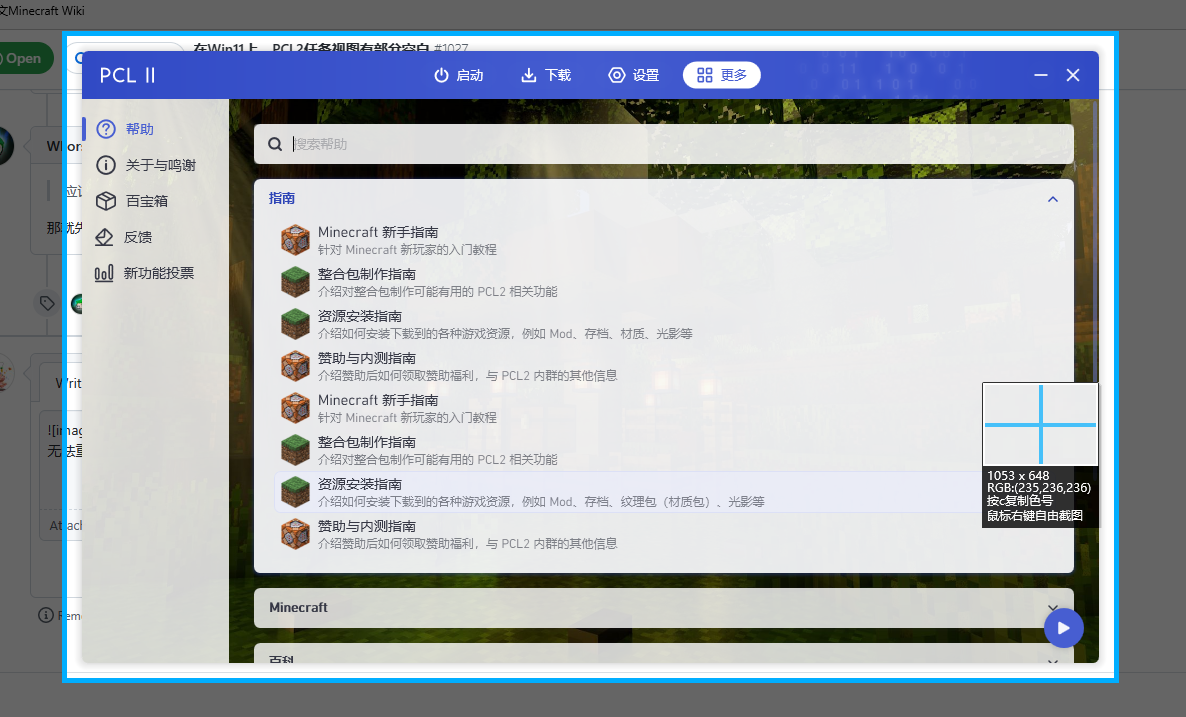Screen dimensions: 1186x717
Task: Open the 整合包制作指南 guide entry
Action: 365,274
